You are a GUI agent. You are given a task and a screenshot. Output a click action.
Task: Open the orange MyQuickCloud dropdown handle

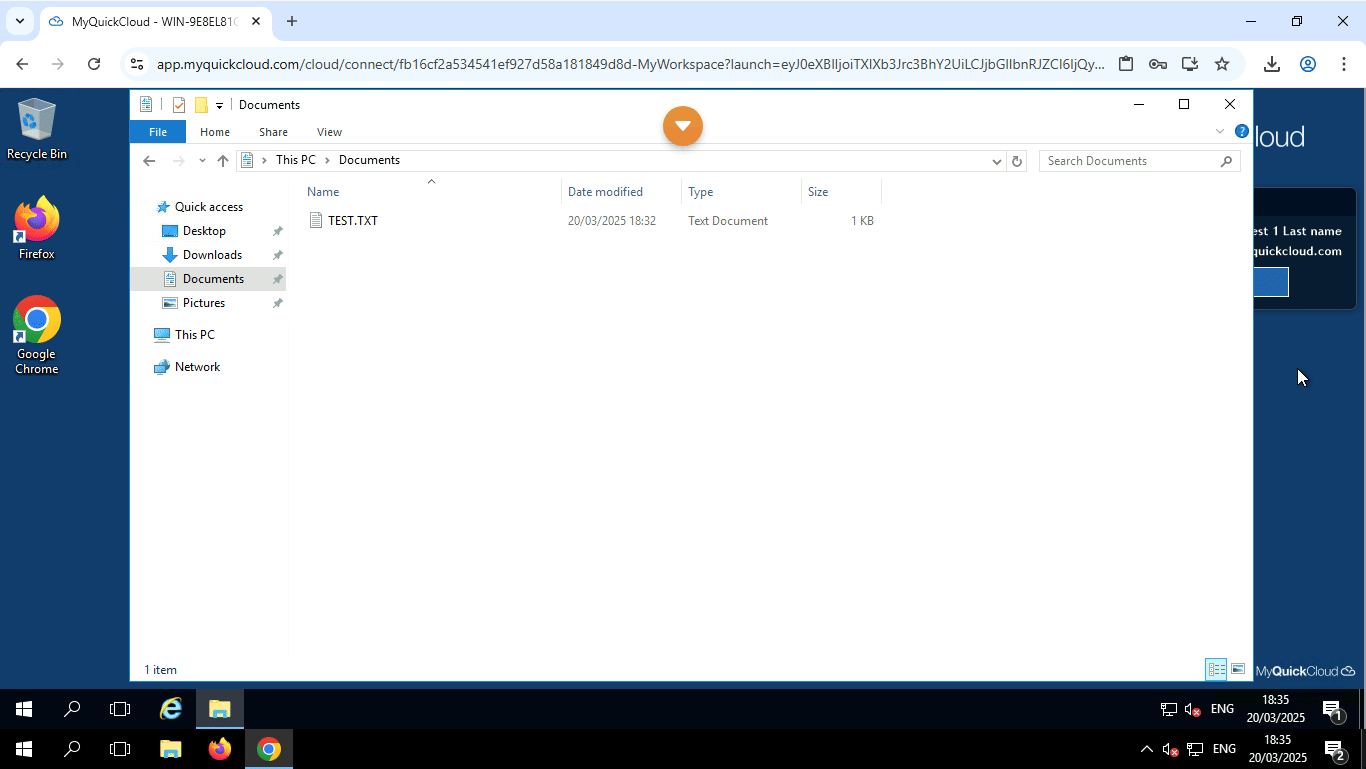[x=683, y=126]
